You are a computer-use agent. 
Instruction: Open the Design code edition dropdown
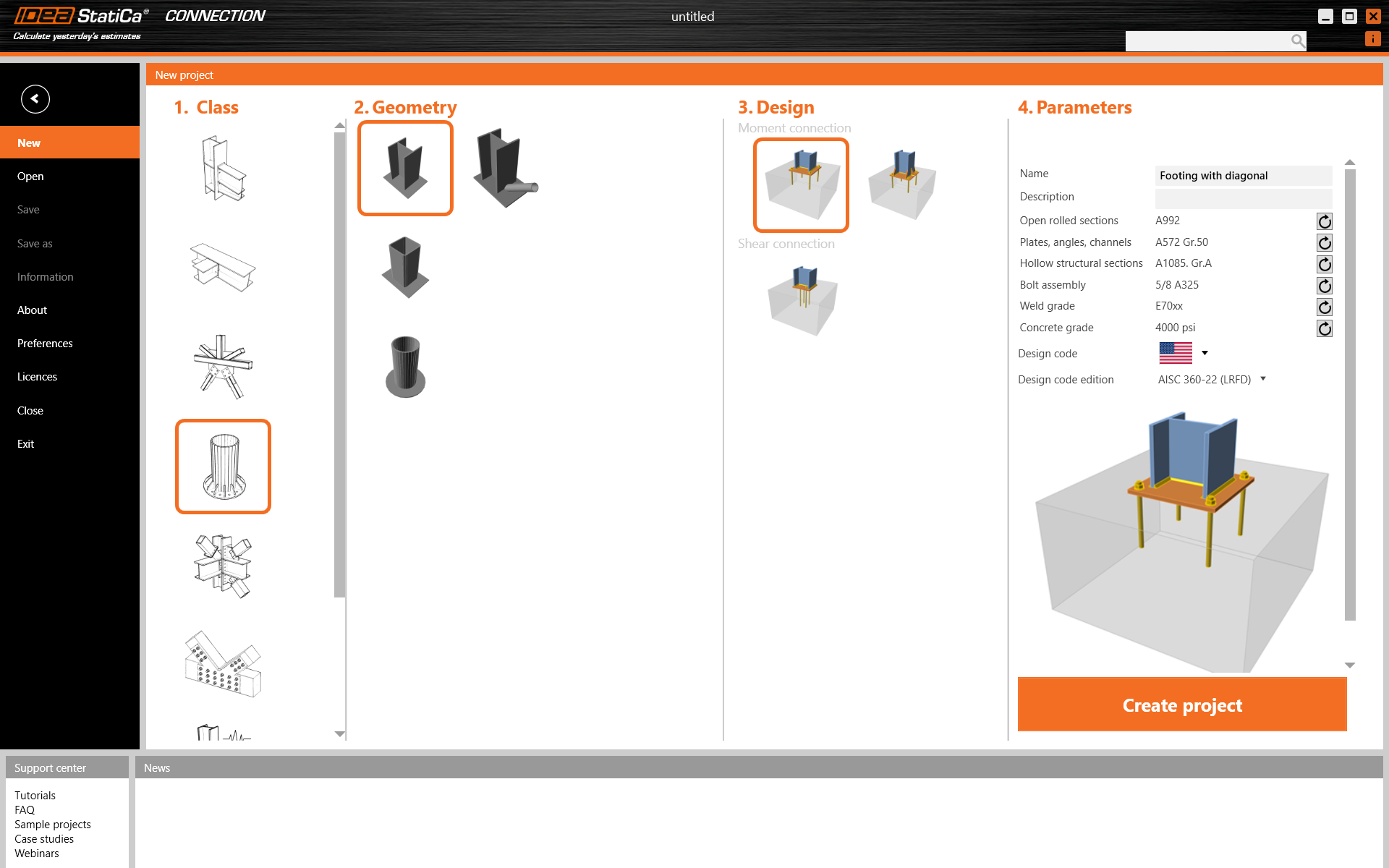(x=1263, y=379)
